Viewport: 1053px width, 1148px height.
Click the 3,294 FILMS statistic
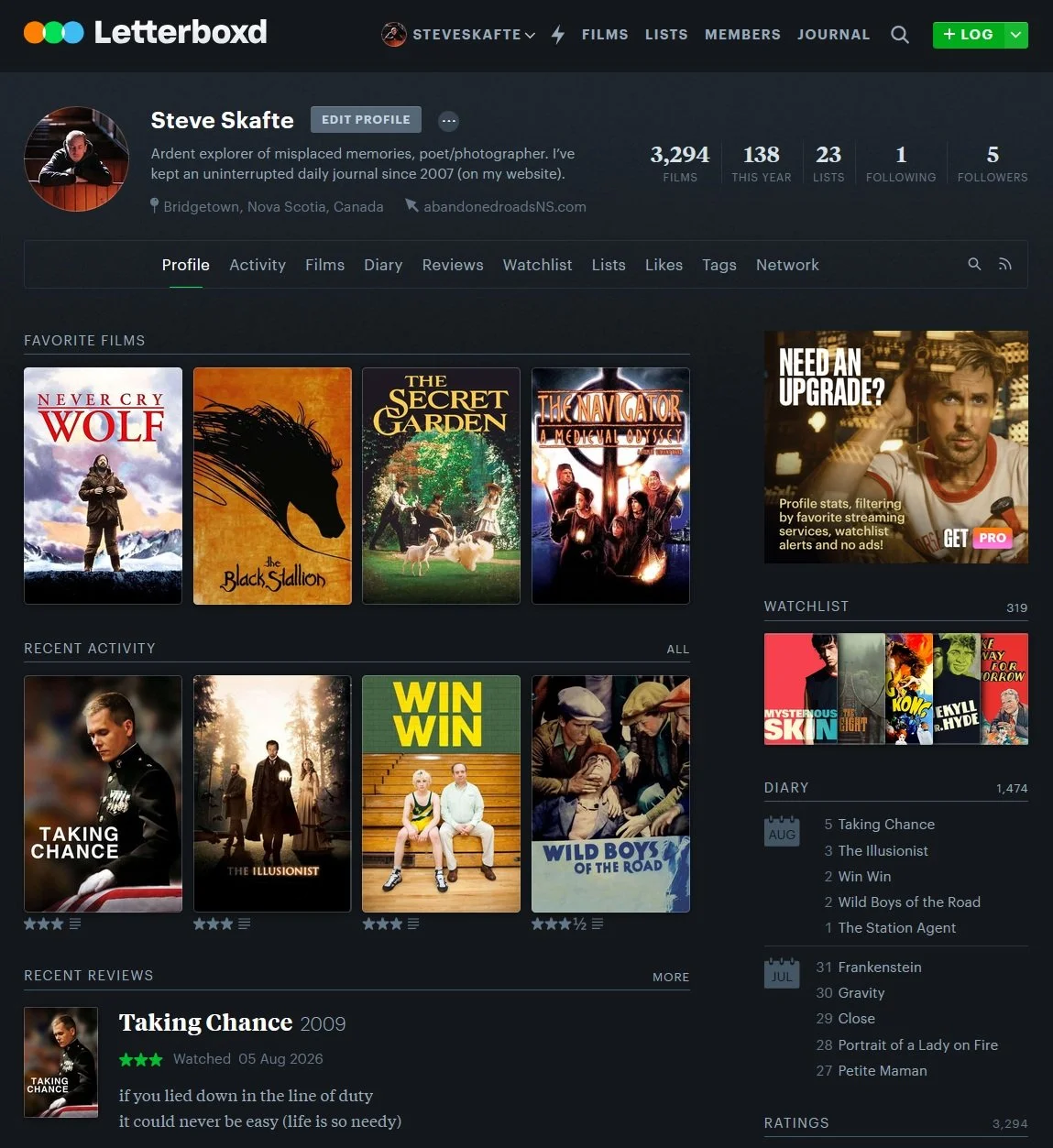coord(680,163)
